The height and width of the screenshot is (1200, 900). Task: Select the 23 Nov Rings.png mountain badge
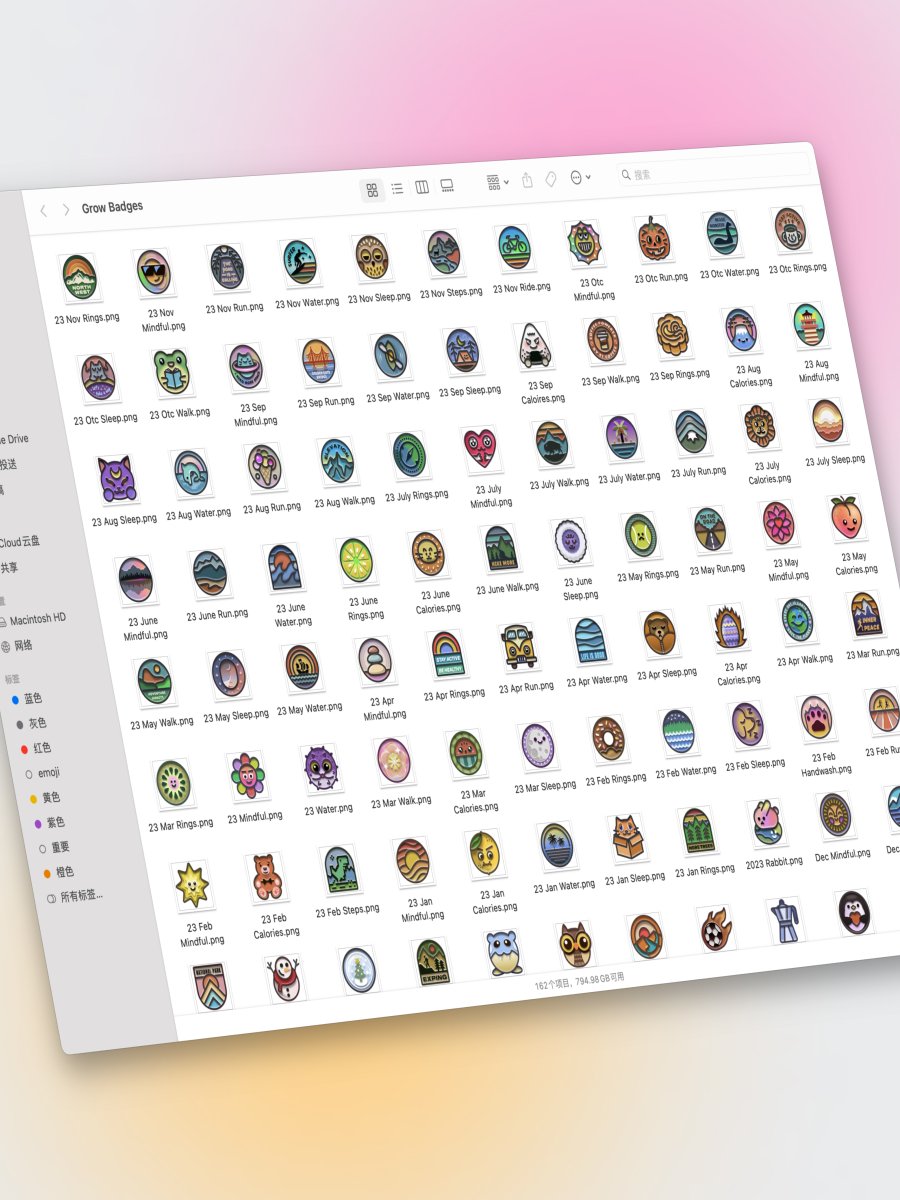(x=79, y=279)
